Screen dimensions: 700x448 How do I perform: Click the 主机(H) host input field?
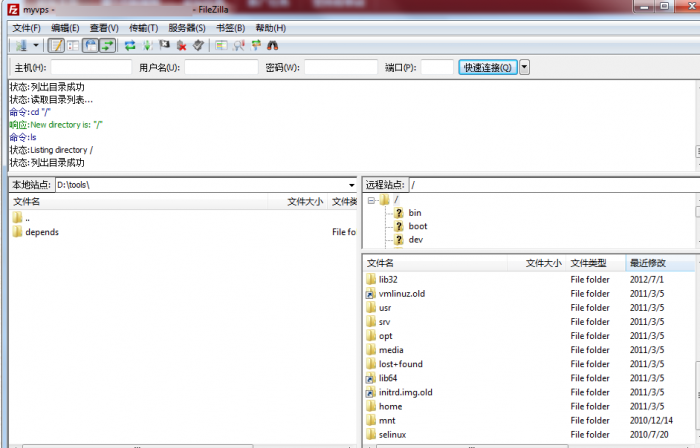pos(91,67)
